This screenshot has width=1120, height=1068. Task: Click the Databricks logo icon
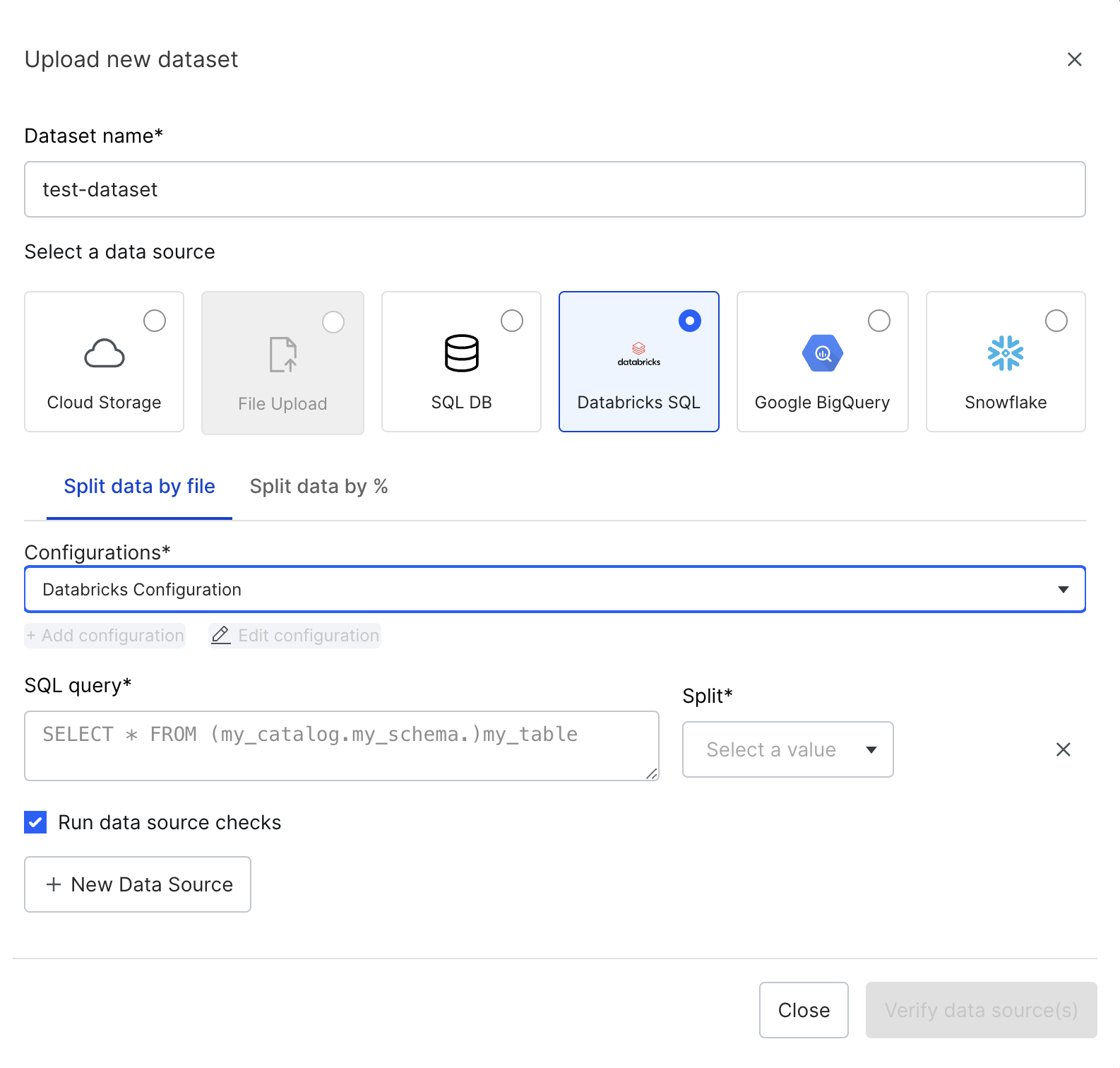(639, 354)
